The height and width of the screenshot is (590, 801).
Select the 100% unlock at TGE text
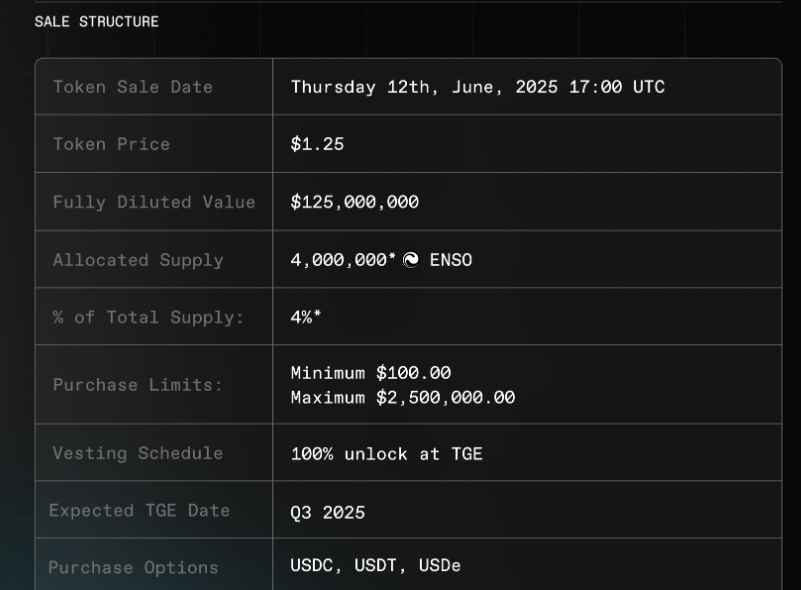[387, 454]
